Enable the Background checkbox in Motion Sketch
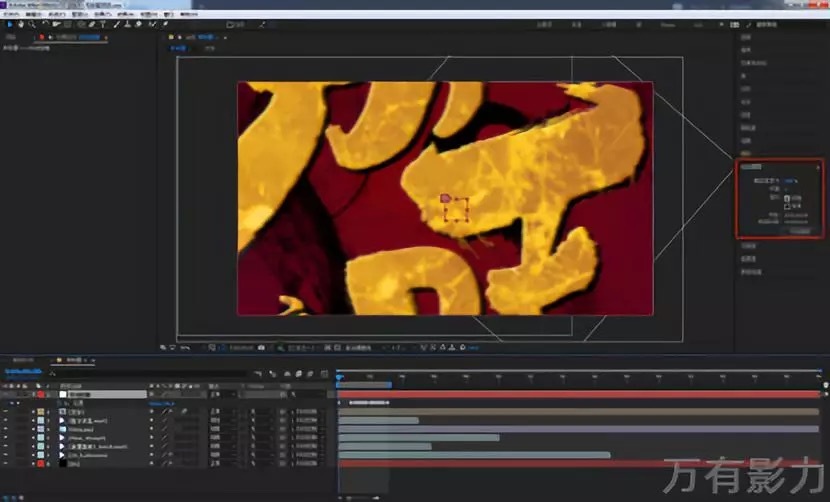The height and width of the screenshot is (502, 830). tap(787, 205)
